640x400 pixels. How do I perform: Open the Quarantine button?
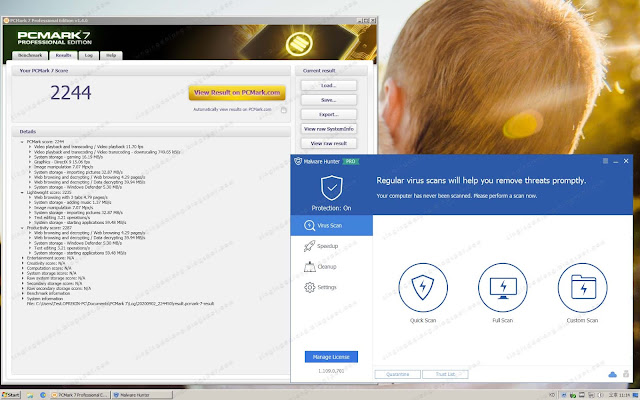[x=398, y=374]
